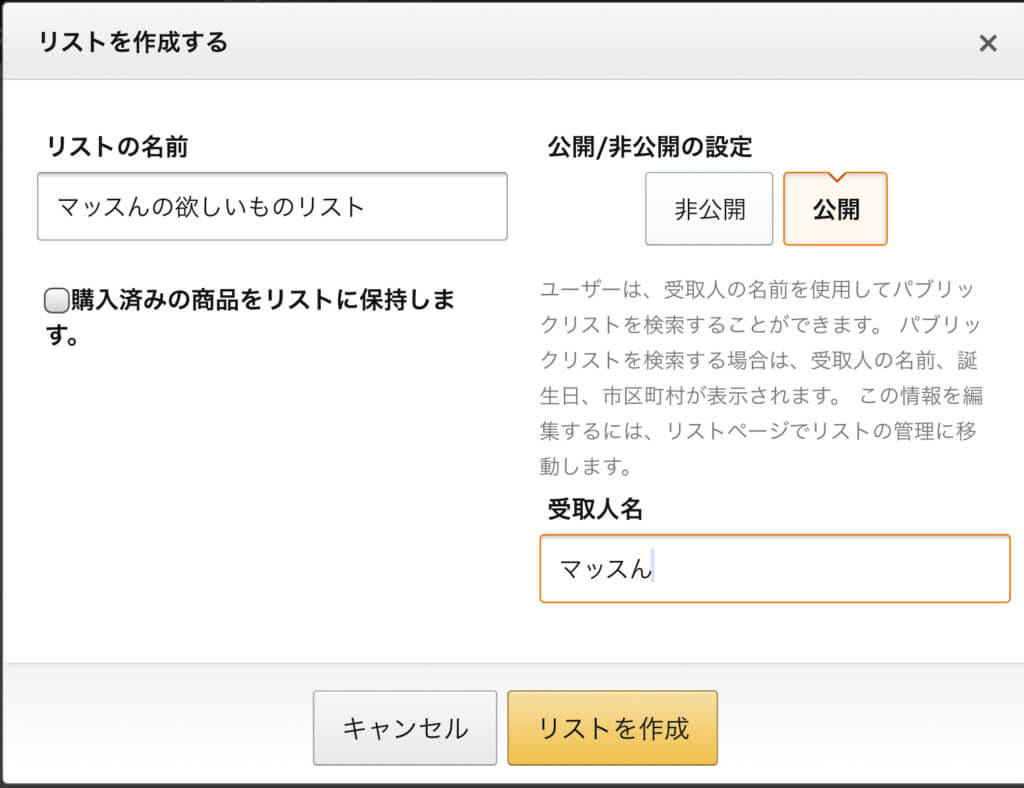Click the 公開/非公開の設定 heading
This screenshot has height=788, width=1024.
650,147
